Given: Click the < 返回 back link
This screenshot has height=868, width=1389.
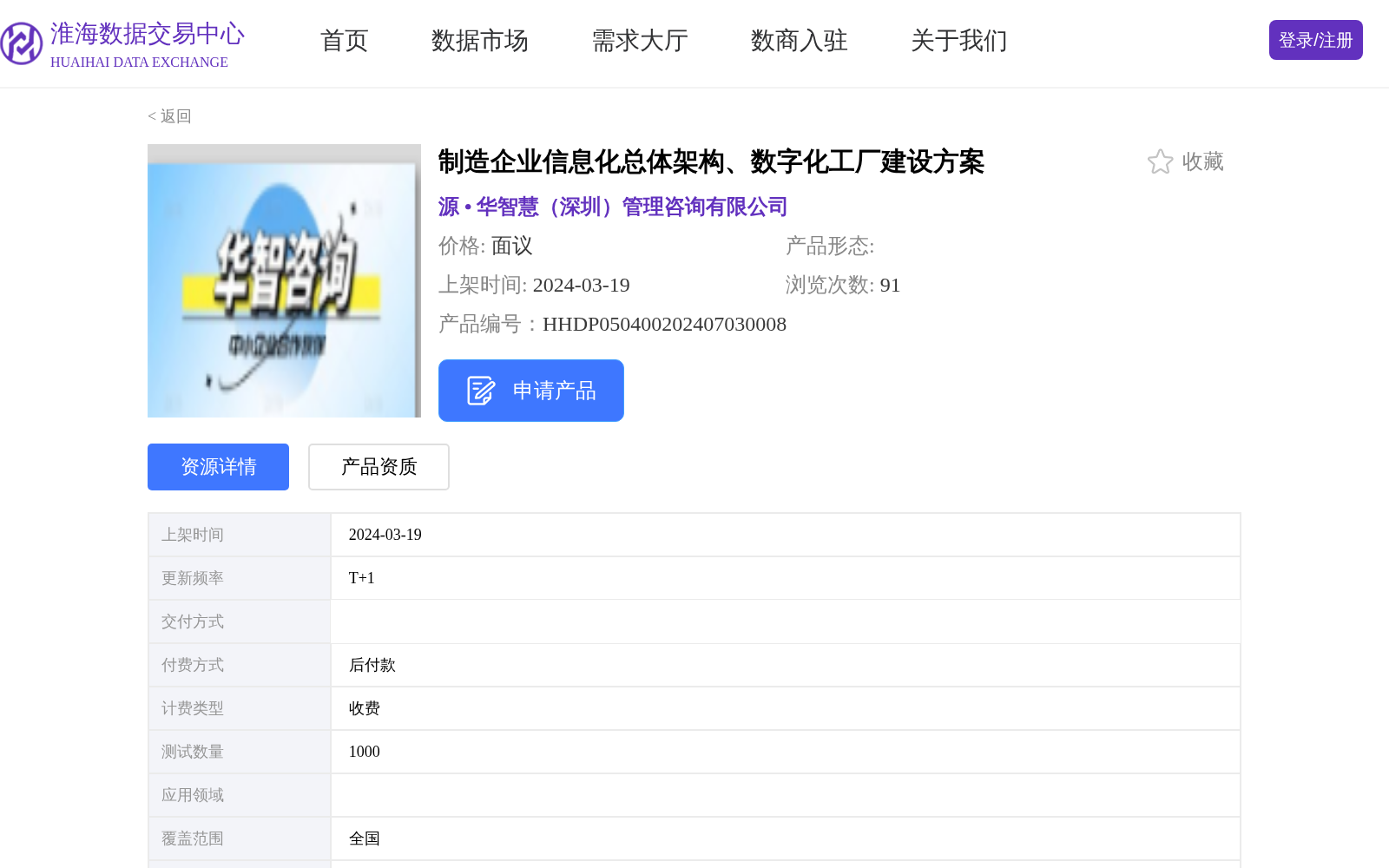Looking at the screenshot, I should [x=169, y=116].
